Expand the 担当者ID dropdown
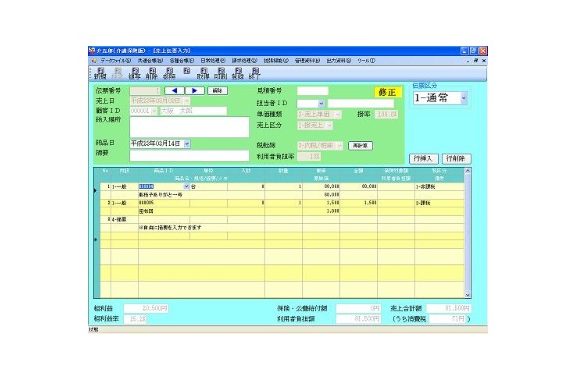This screenshot has height=380, width=575. coord(321,103)
